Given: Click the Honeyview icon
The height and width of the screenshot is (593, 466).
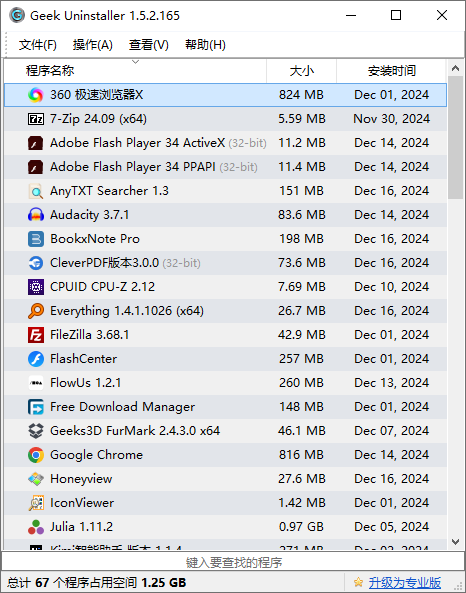Looking at the screenshot, I should pyautogui.click(x=36, y=479).
